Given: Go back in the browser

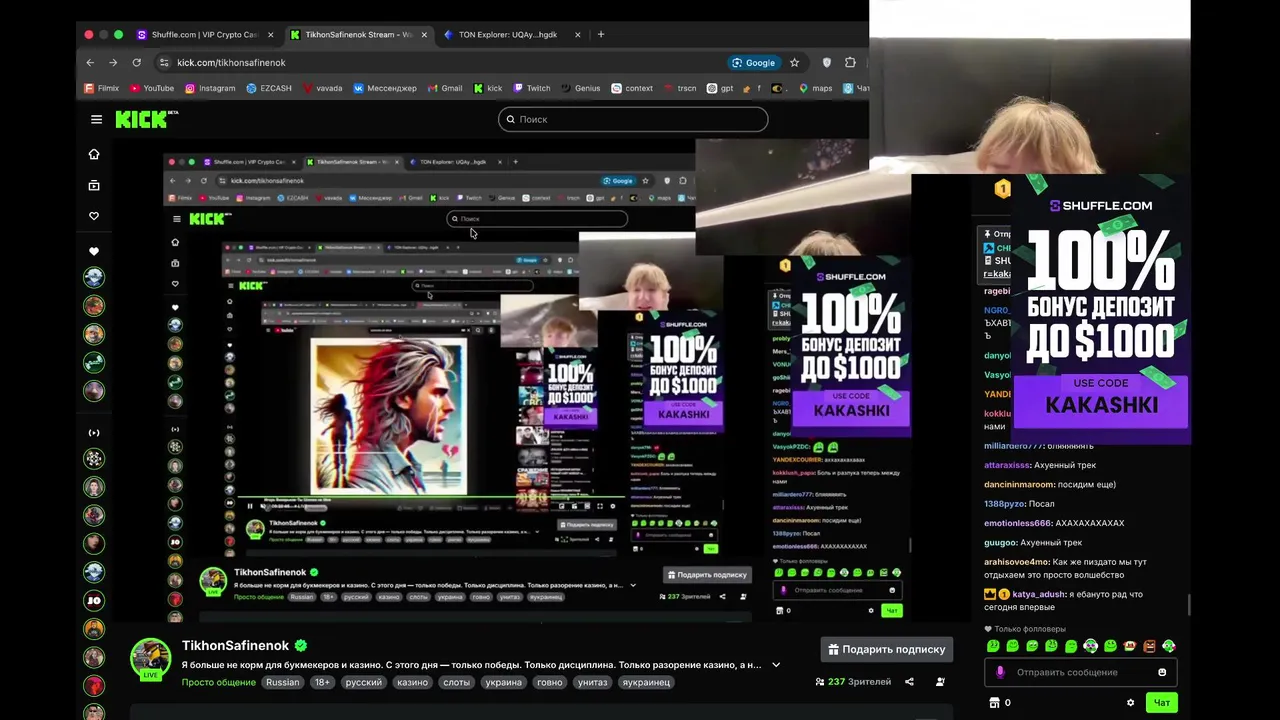Looking at the screenshot, I should (x=90, y=62).
